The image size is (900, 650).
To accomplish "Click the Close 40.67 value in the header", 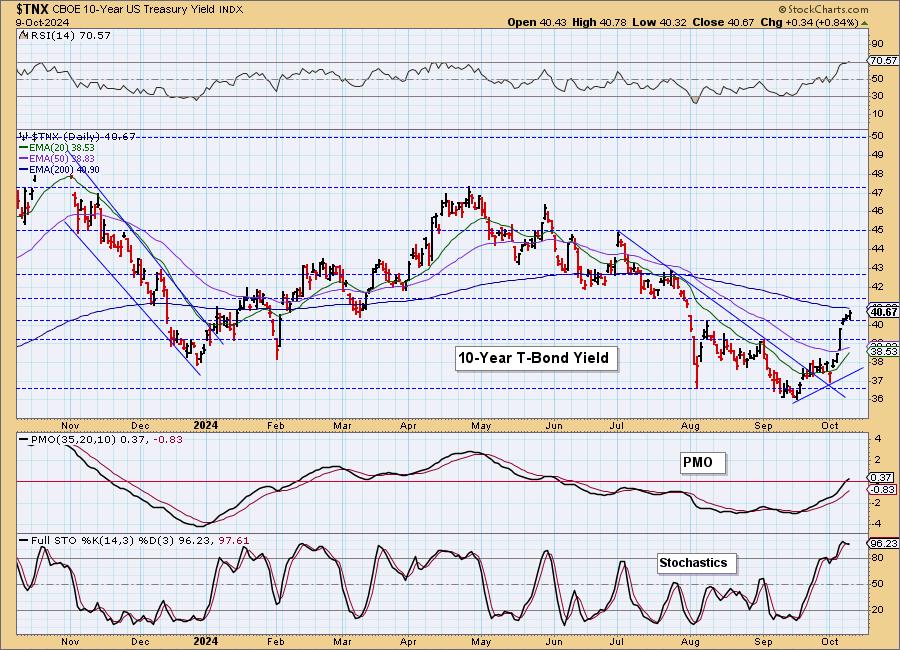I will 723,22.
